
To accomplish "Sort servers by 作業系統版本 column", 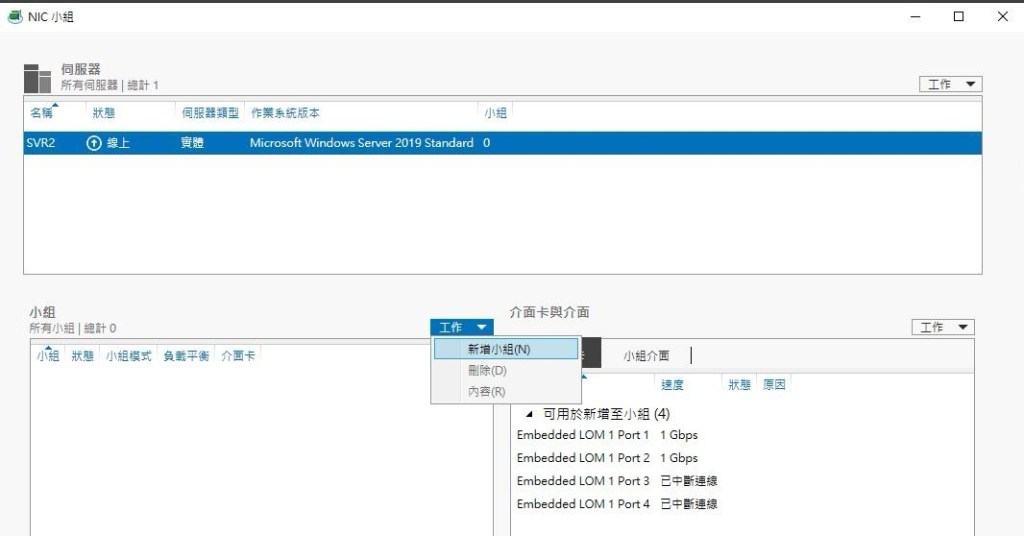I will tap(285, 113).
